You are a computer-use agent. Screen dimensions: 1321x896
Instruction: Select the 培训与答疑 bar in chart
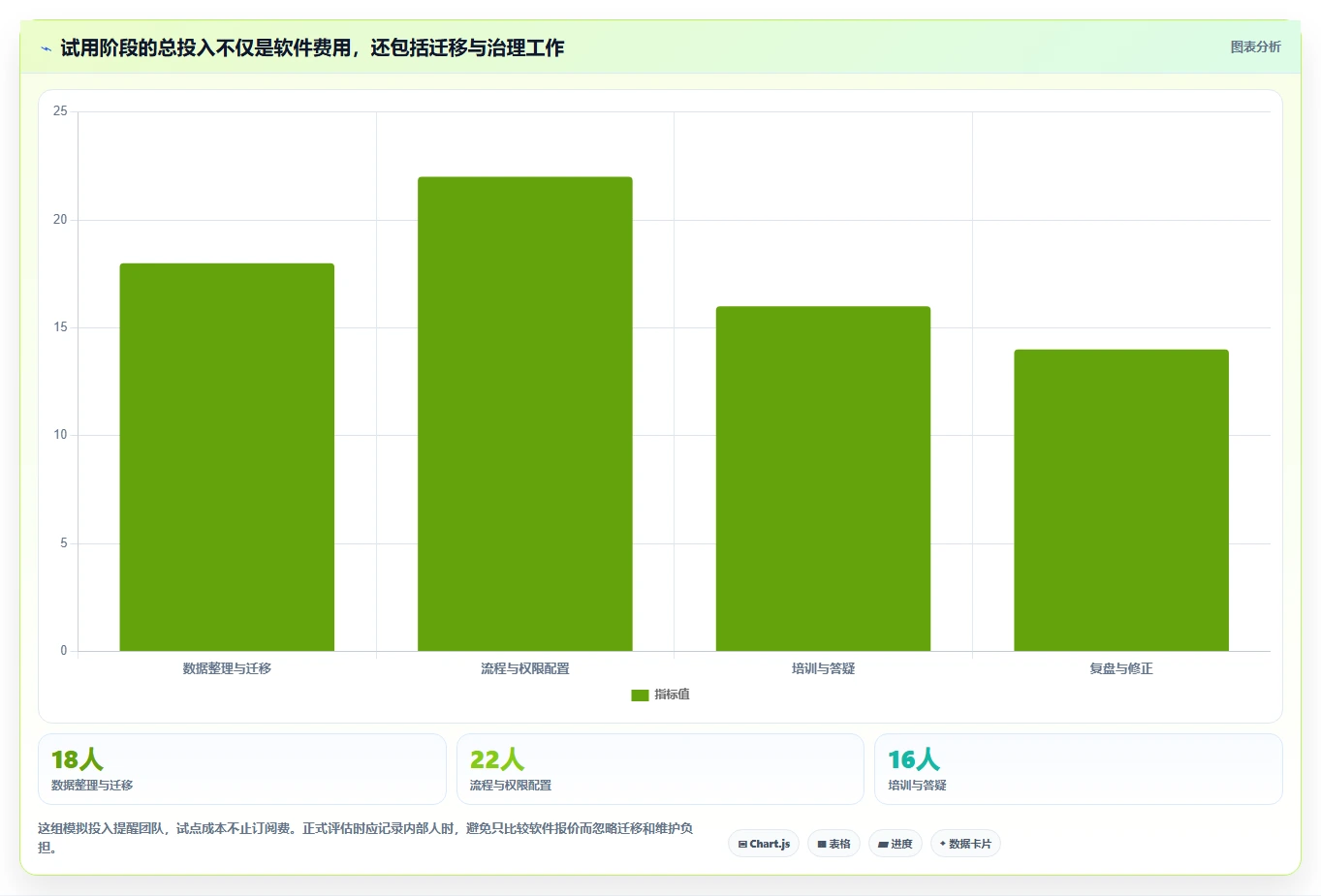(x=823, y=479)
